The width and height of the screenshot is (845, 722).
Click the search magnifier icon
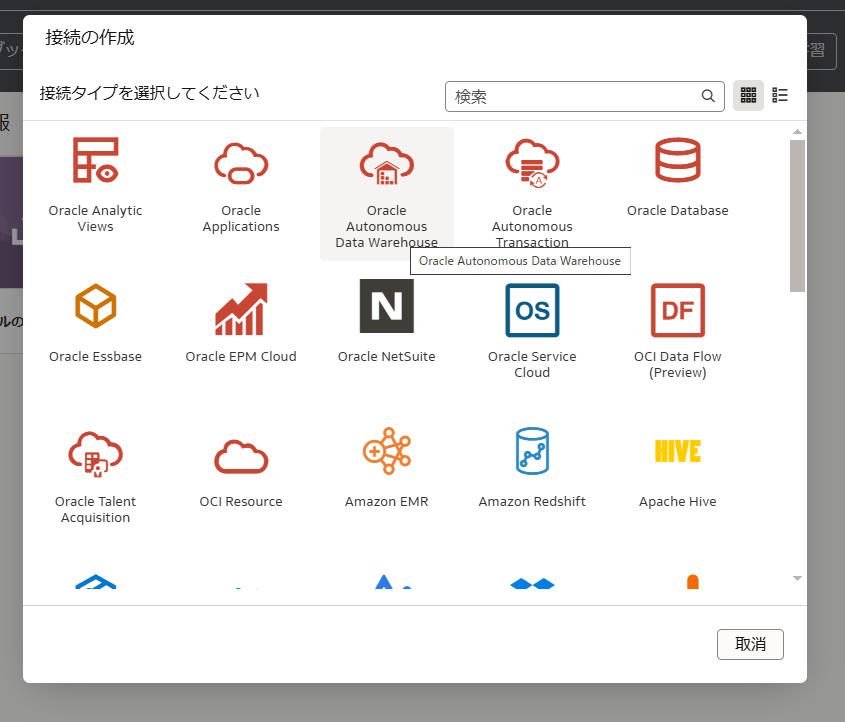(708, 96)
